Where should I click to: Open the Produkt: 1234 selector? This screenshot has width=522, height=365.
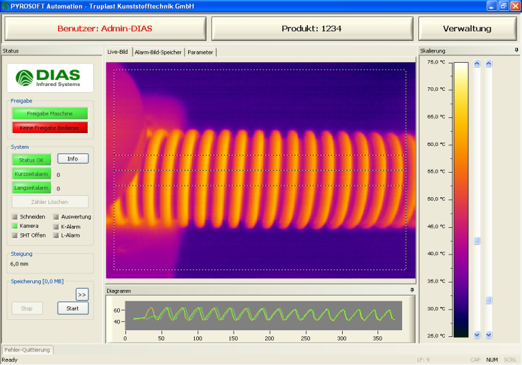click(x=312, y=29)
